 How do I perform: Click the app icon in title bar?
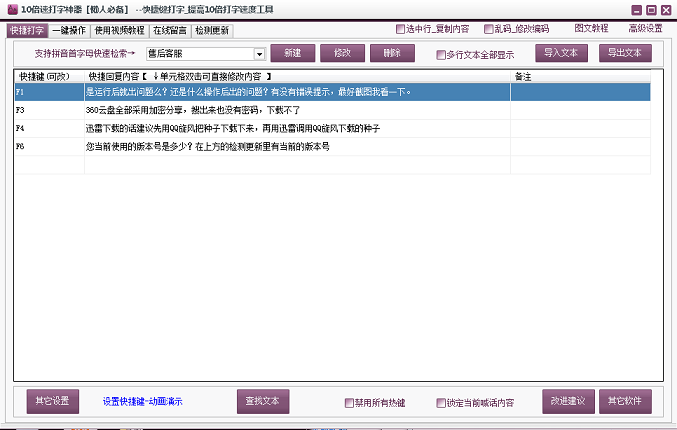click(x=9, y=9)
